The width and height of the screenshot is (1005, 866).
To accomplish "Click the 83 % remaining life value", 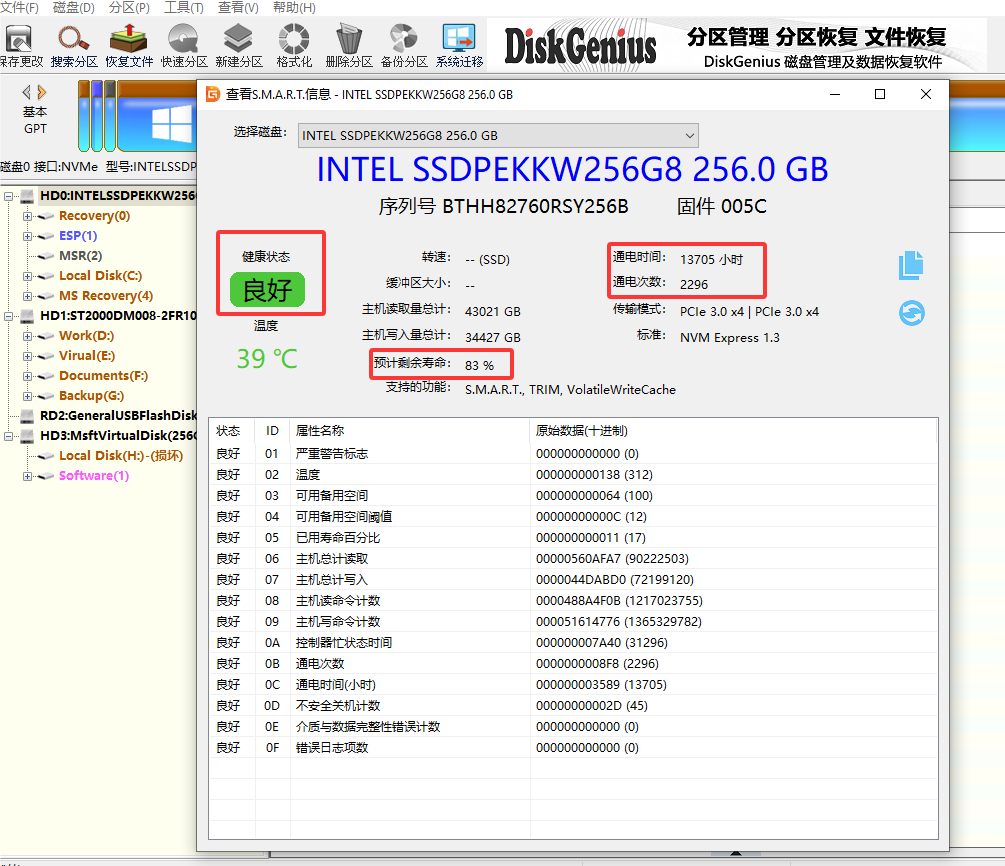I will pos(479,365).
